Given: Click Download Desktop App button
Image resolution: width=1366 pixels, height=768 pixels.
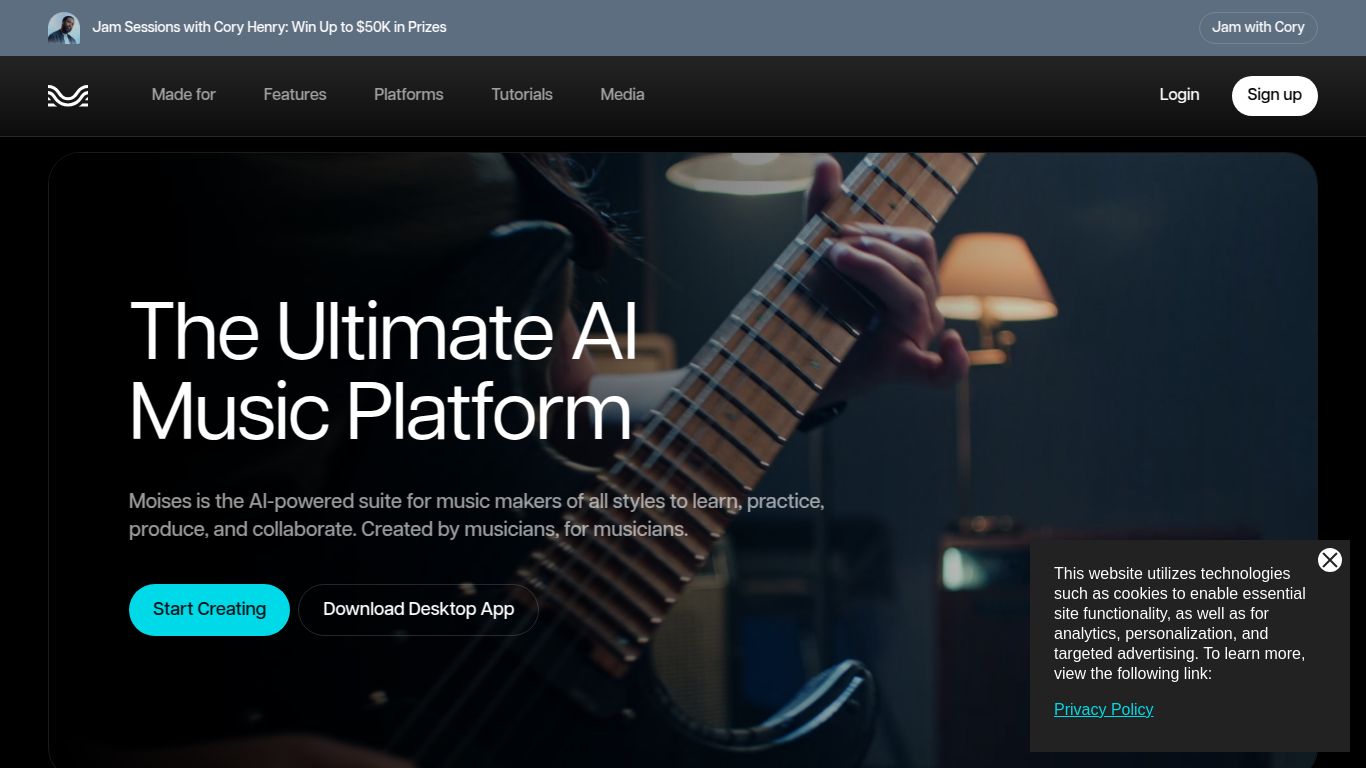Looking at the screenshot, I should [418, 609].
